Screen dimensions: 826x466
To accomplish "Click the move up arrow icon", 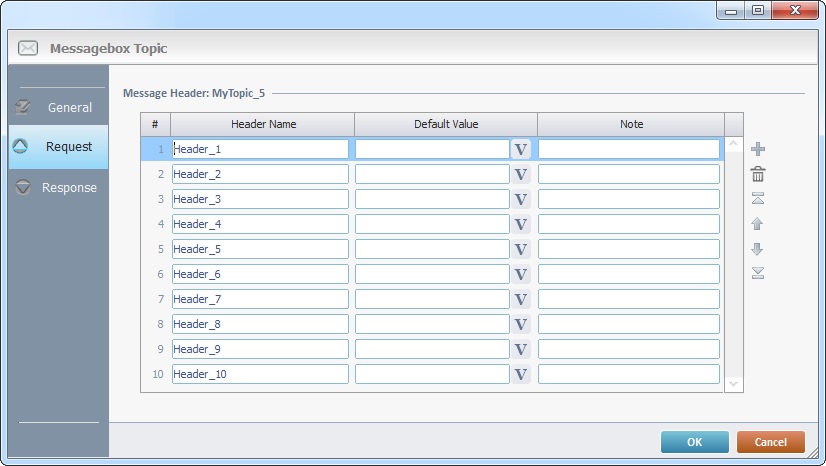I will [758, 224].
